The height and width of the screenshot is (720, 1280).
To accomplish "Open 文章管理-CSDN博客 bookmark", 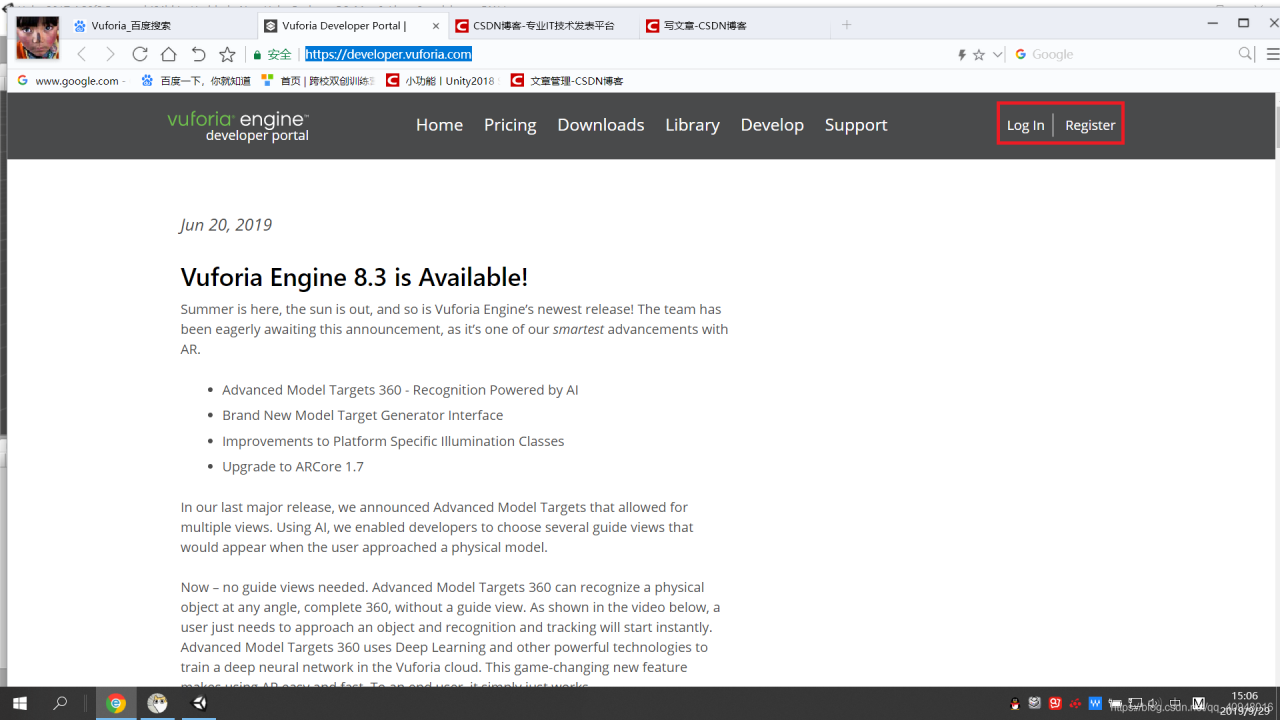I will coord(567,81).
